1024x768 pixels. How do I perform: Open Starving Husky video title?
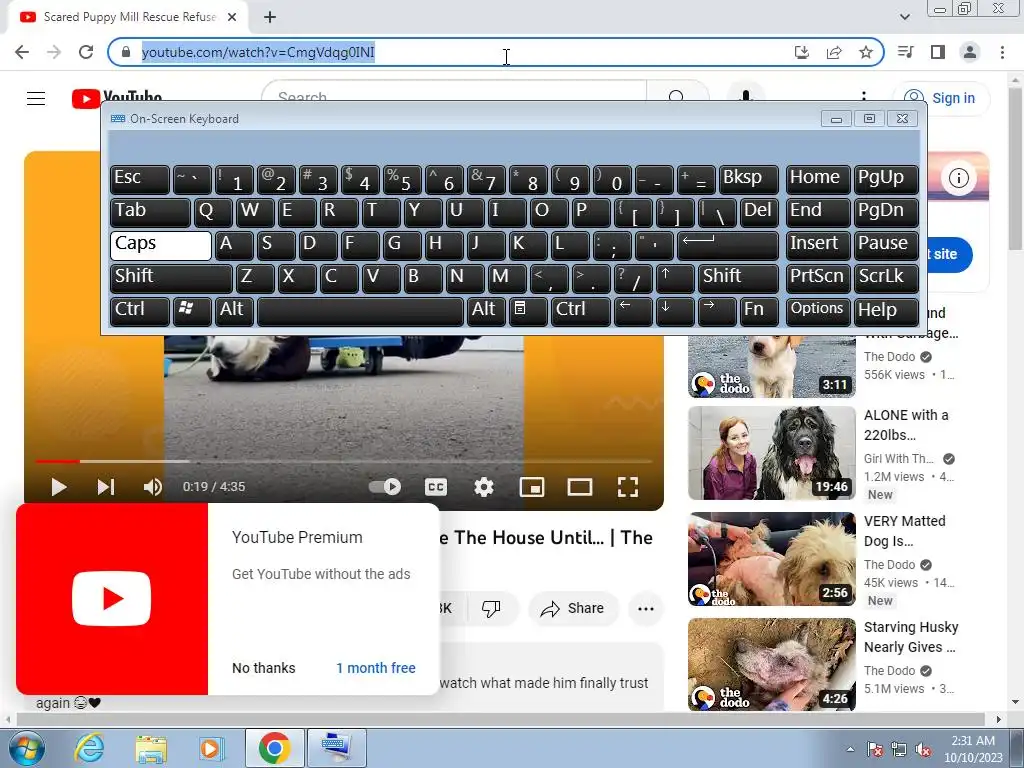pos(911,637)
